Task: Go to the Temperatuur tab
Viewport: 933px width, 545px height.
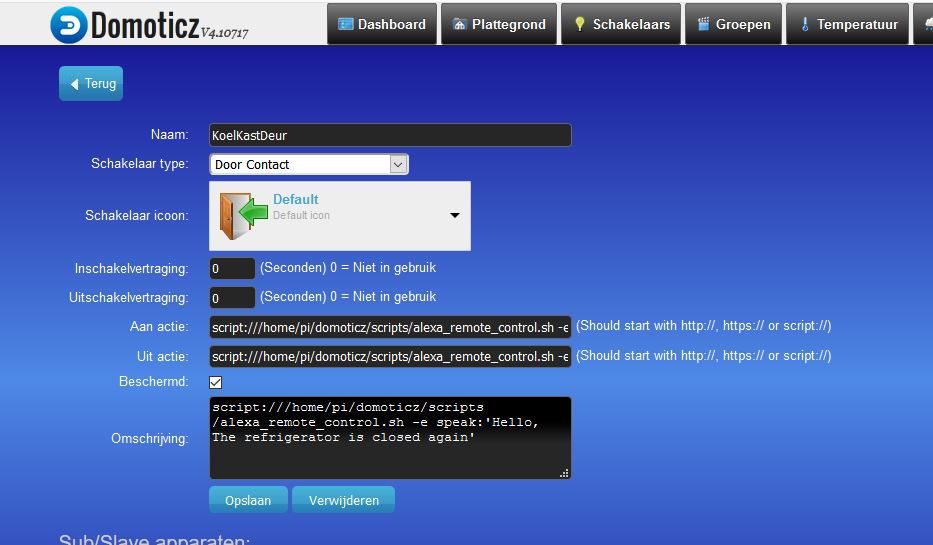Action: (848, 24)
